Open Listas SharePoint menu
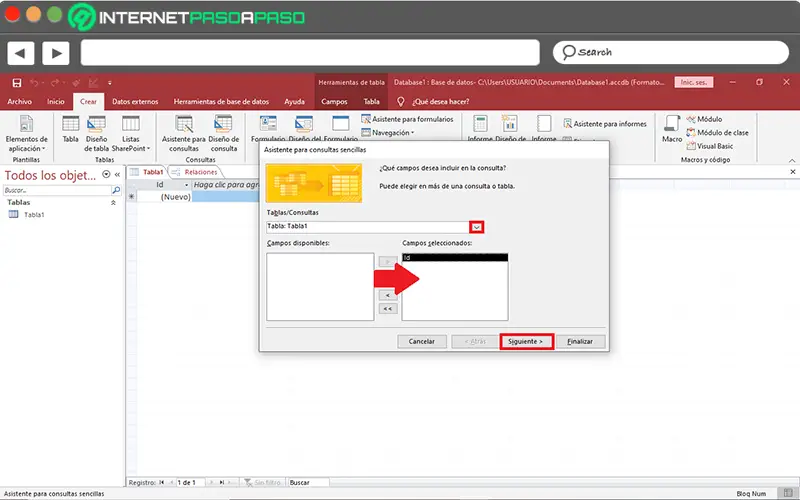The width and height of the screenshot is (800, 500). 131,134
